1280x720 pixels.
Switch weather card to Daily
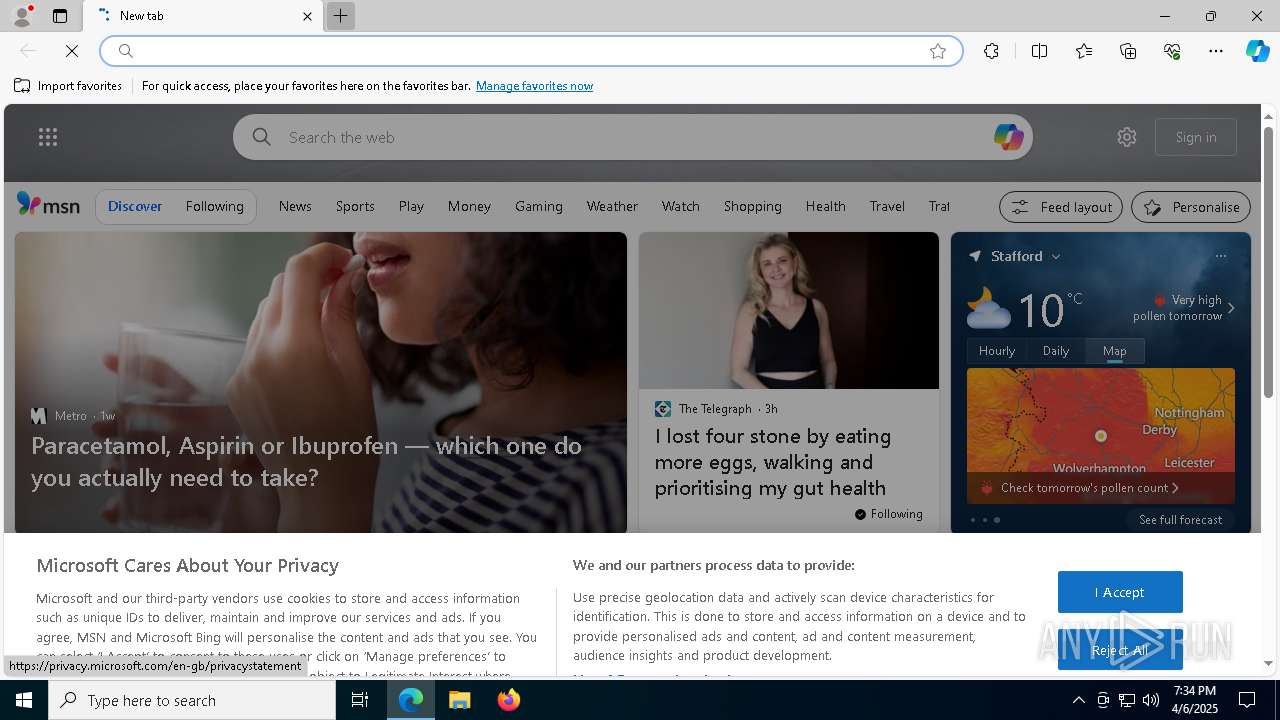point(1056,351)
